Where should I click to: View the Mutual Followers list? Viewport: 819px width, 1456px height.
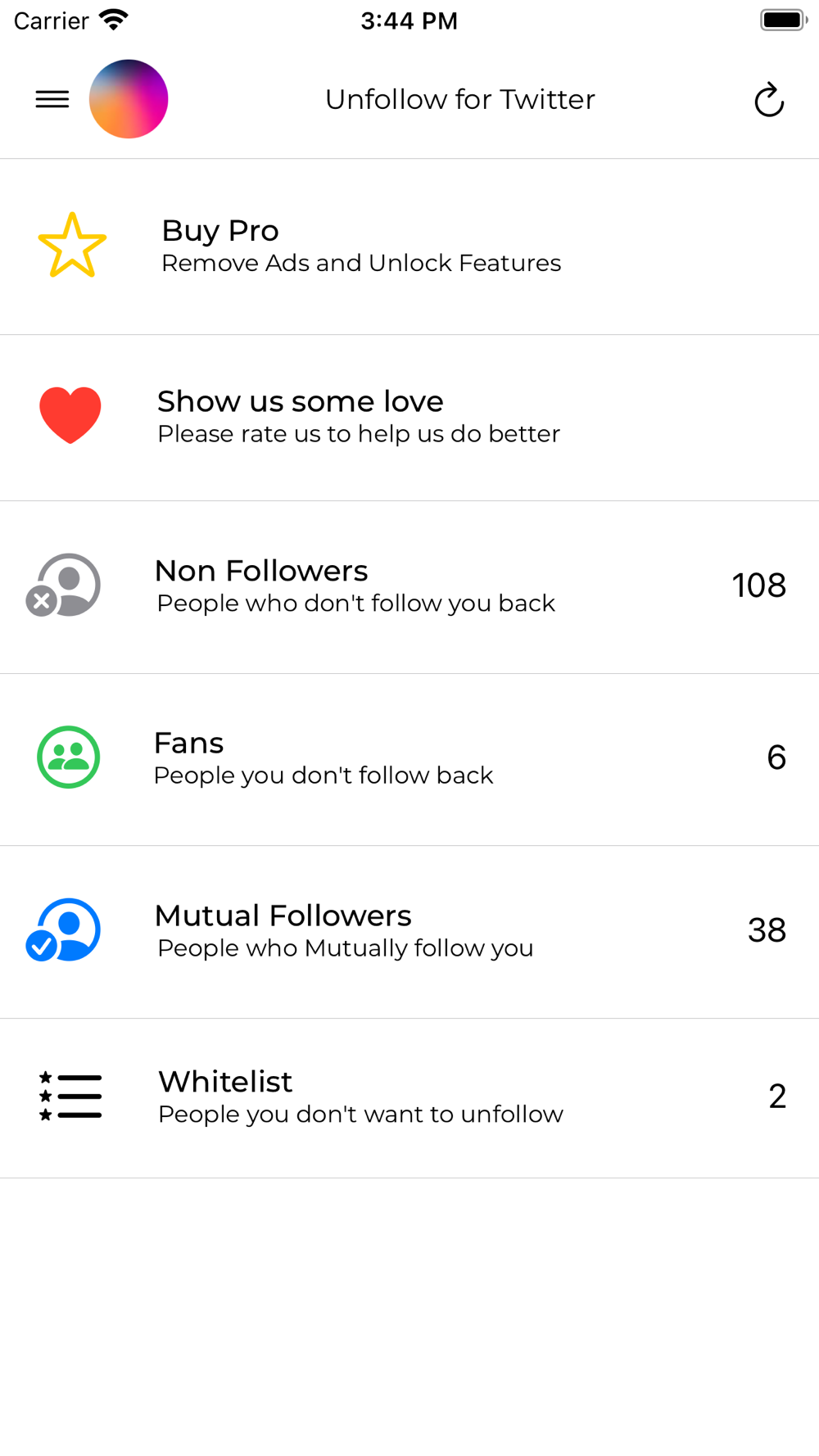283,916
